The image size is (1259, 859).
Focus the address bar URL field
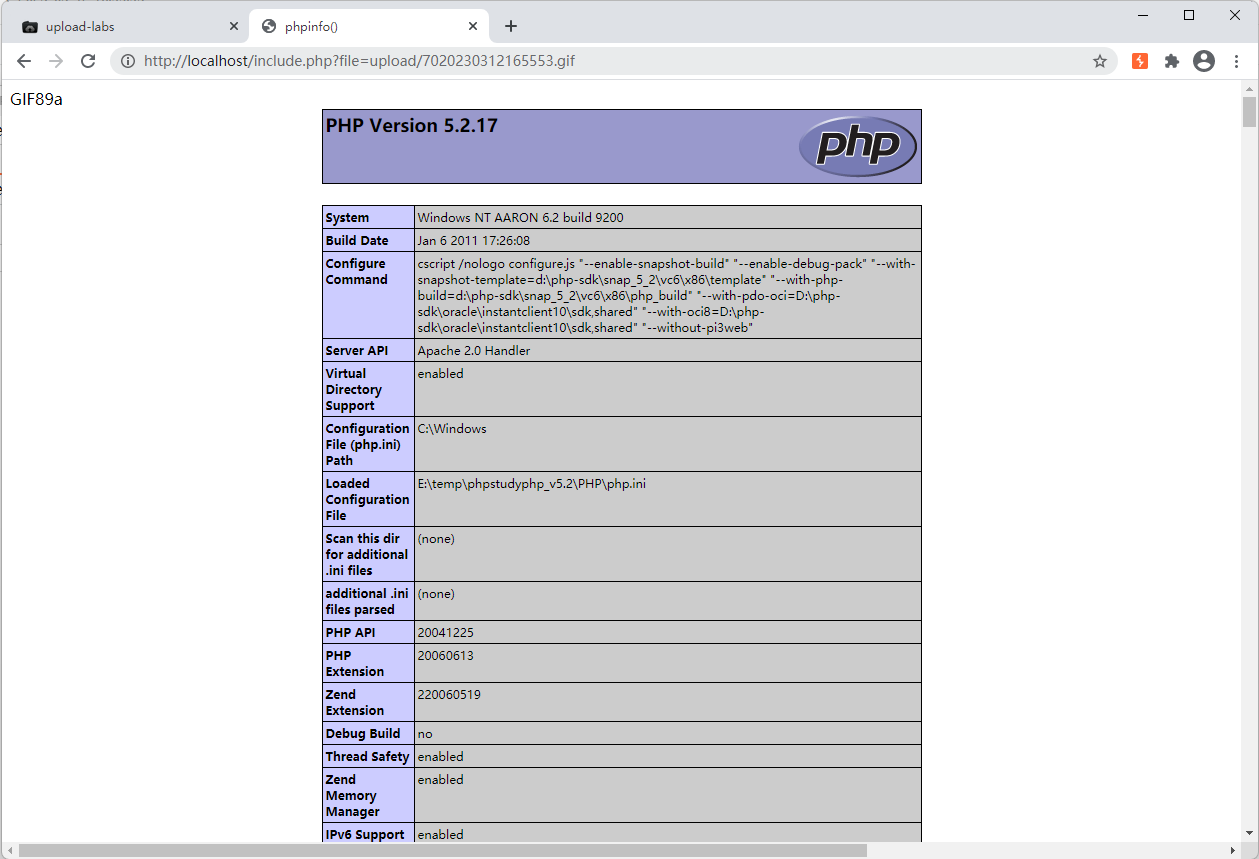click(600, 61)
